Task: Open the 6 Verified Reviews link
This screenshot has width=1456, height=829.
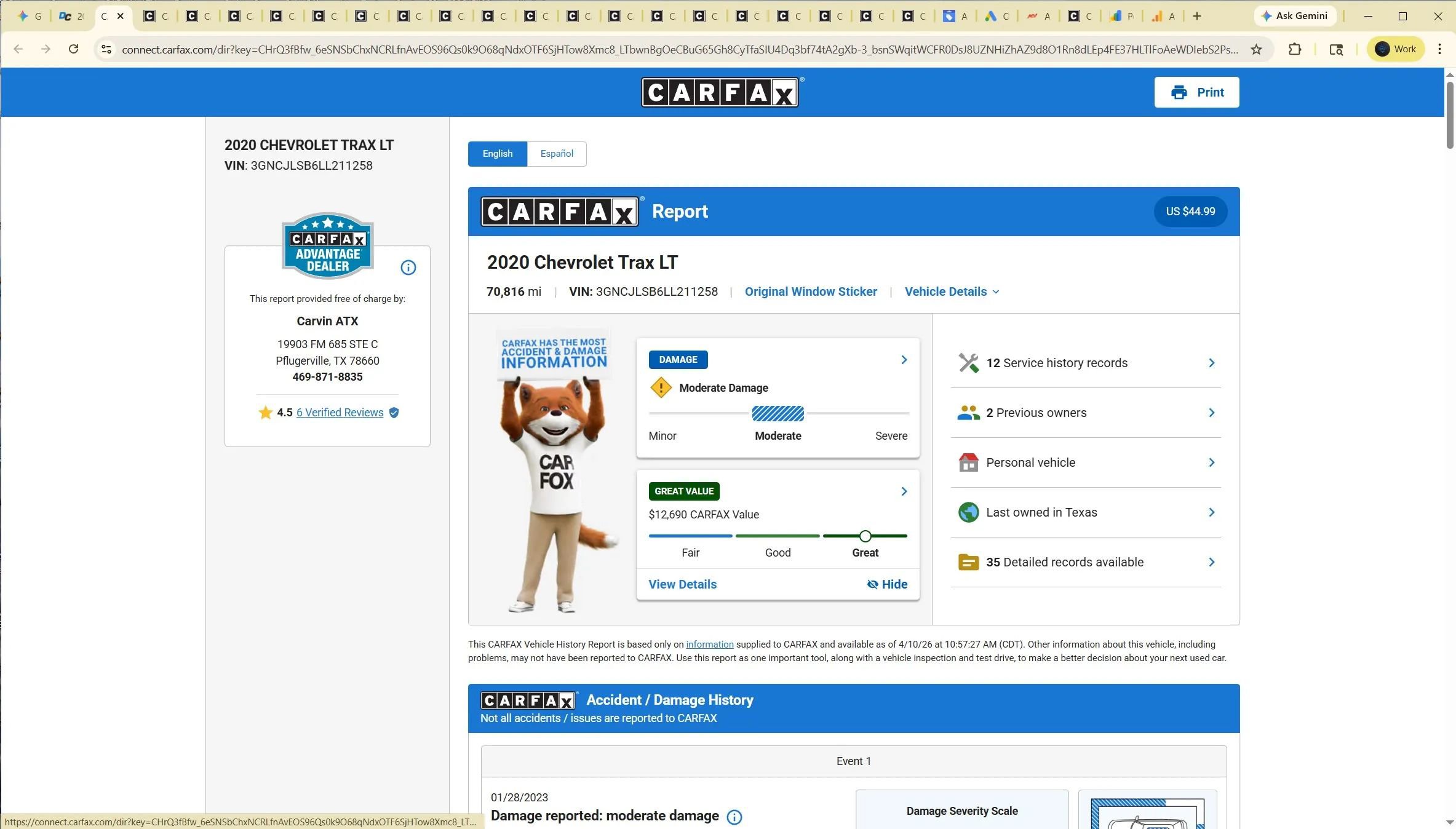Action: 340,413
